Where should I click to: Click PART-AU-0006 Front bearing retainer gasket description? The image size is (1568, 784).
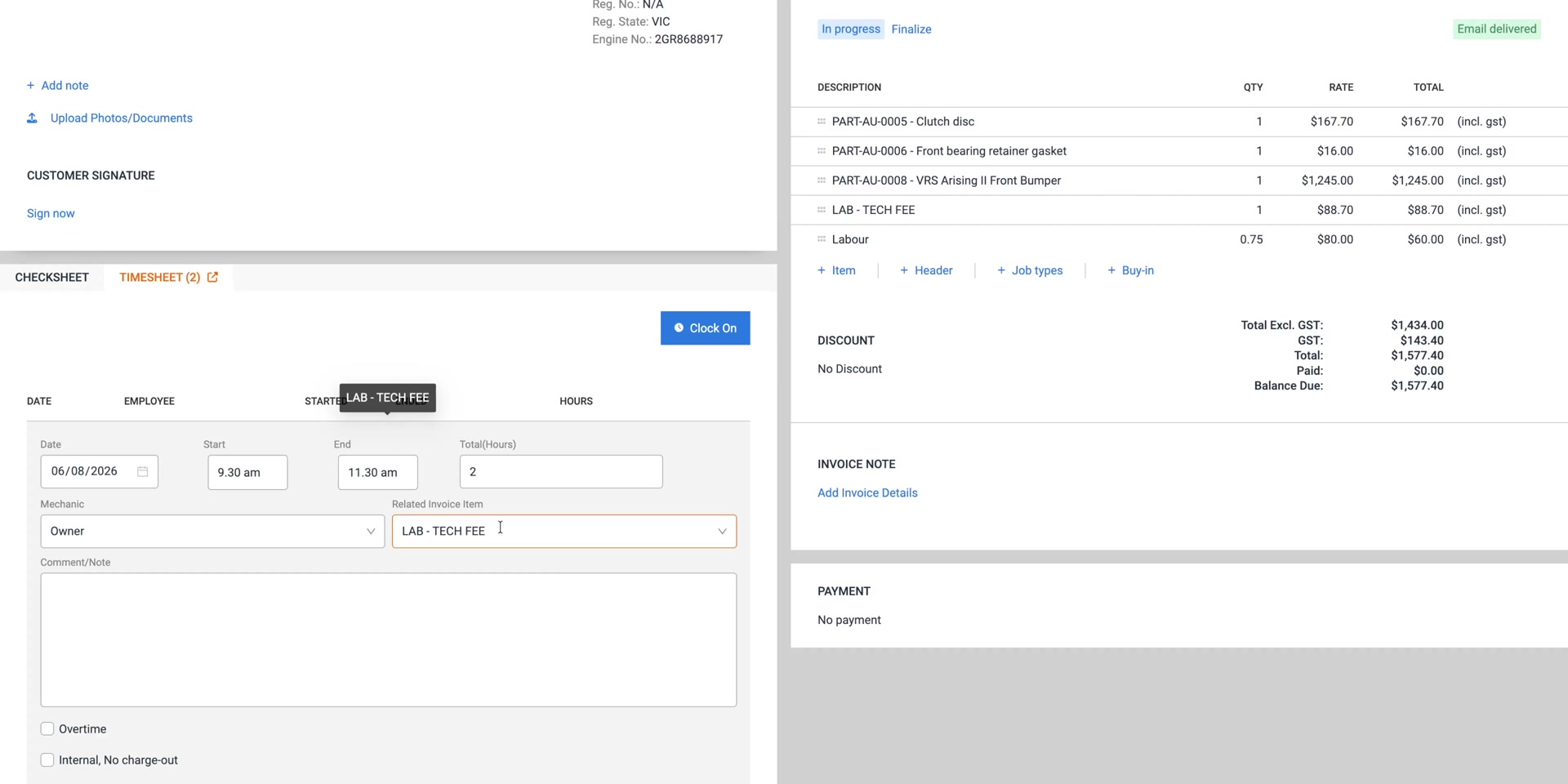point(949,151)
